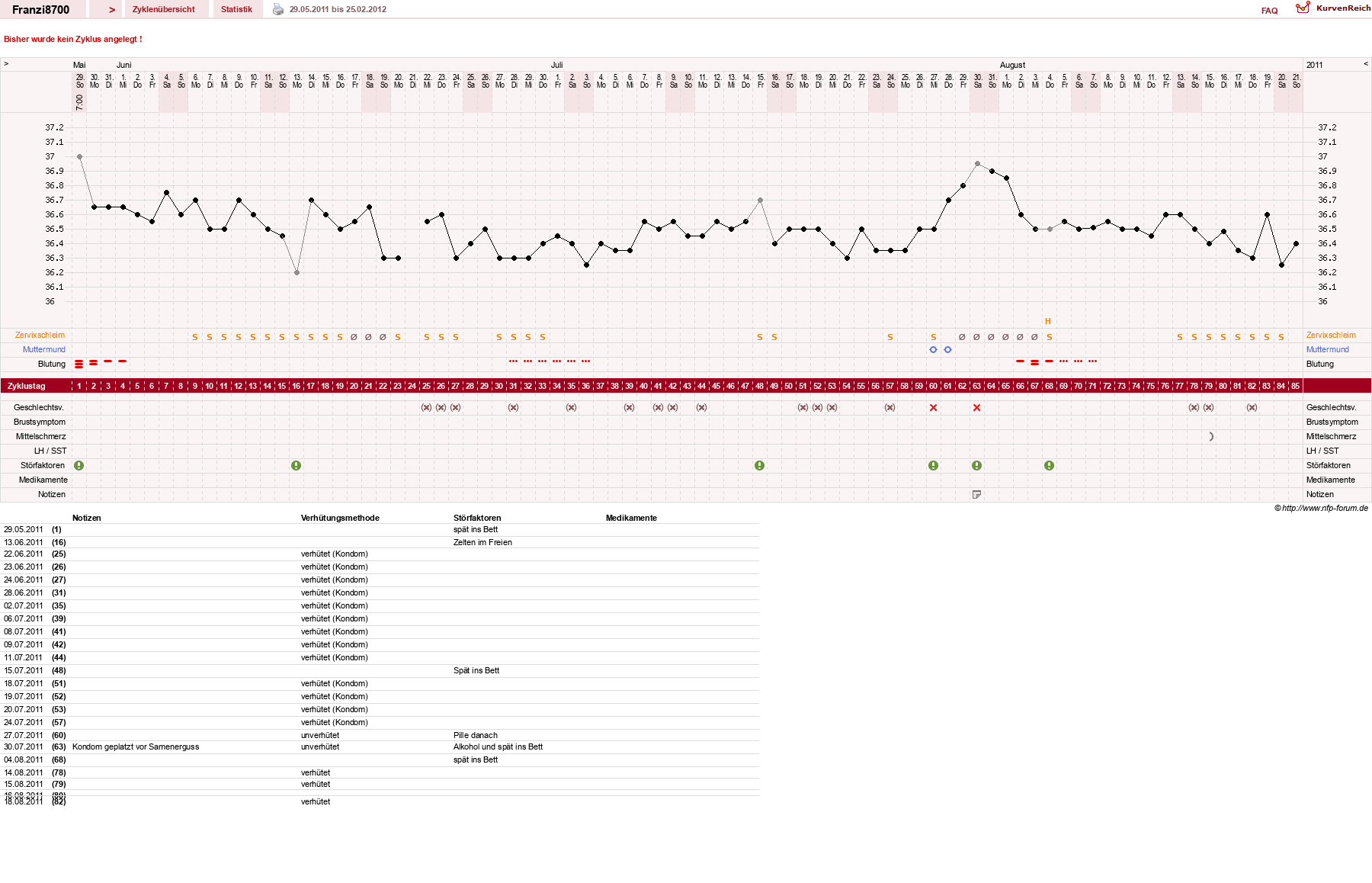Click the 'Zyklustag' row label

27,386
